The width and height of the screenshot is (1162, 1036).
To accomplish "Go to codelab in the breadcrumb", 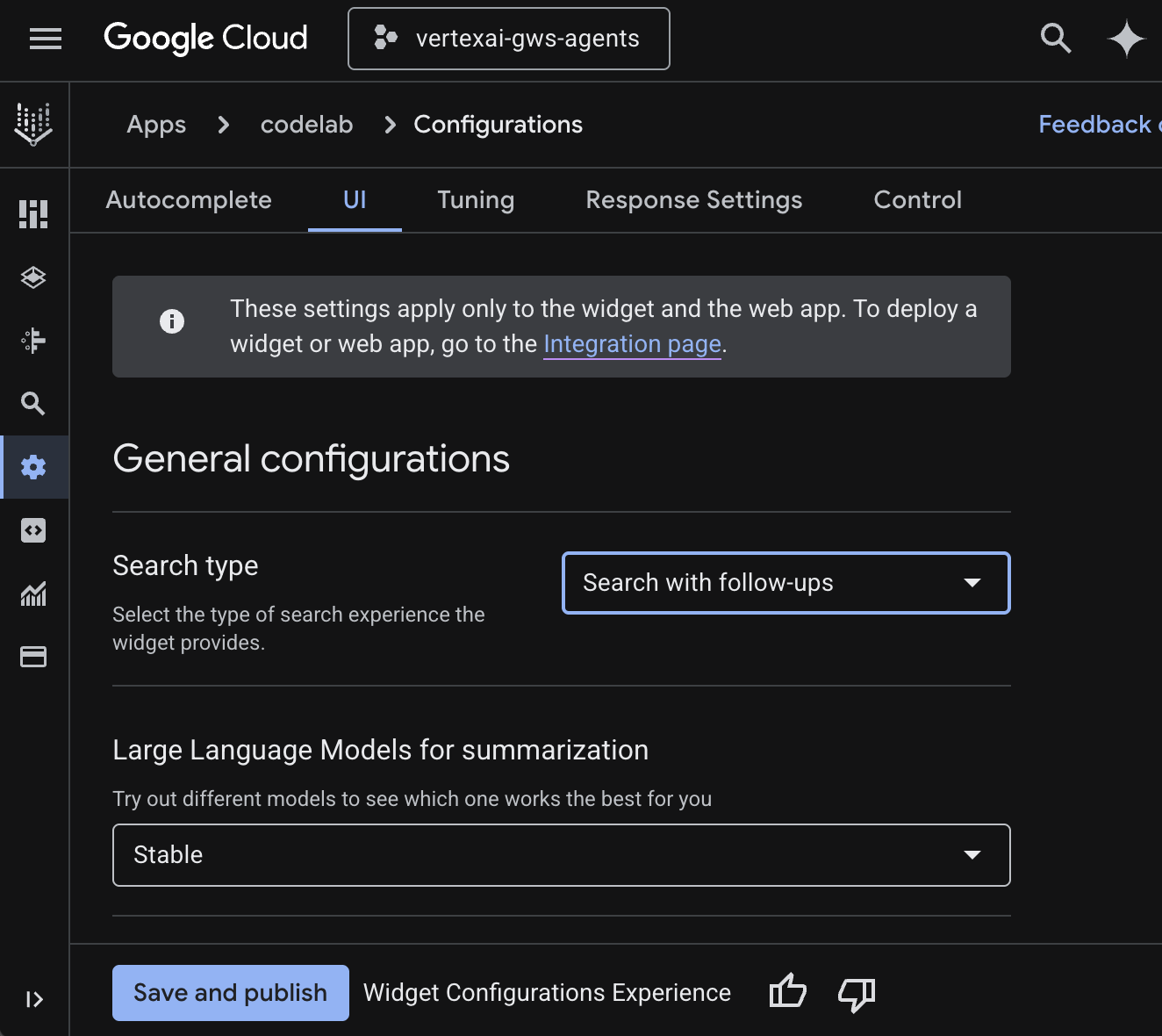I will coord(306,125).
